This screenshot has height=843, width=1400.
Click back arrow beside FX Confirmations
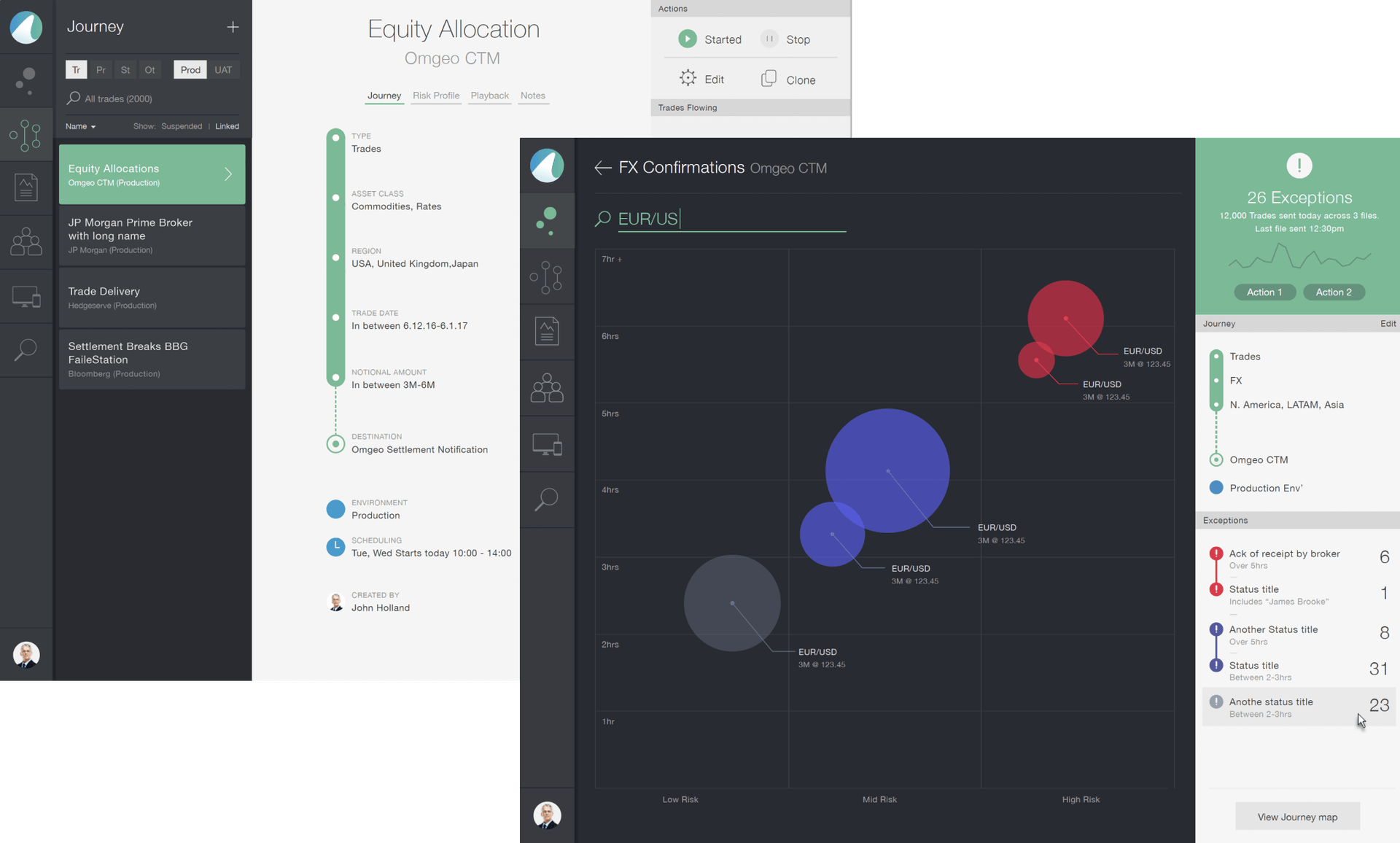pyautogui.click(x=602, y=168)
